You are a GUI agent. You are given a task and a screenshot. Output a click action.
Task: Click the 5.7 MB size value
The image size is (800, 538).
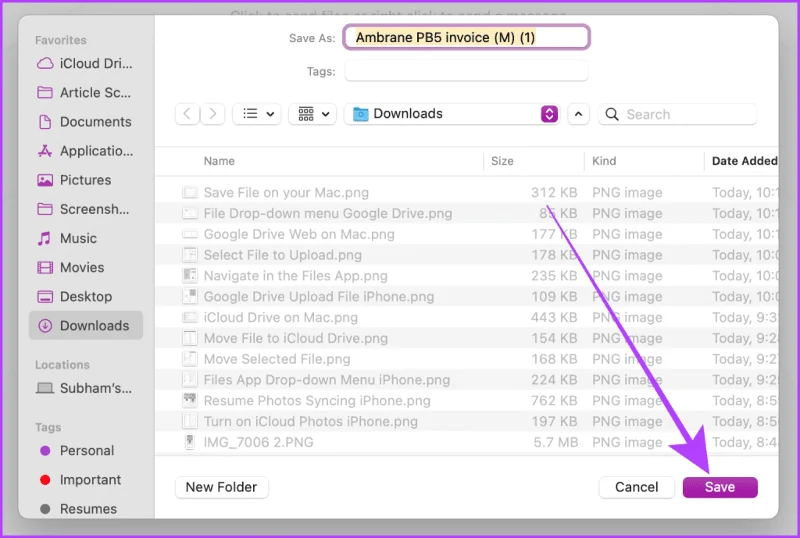pos(556,442)
